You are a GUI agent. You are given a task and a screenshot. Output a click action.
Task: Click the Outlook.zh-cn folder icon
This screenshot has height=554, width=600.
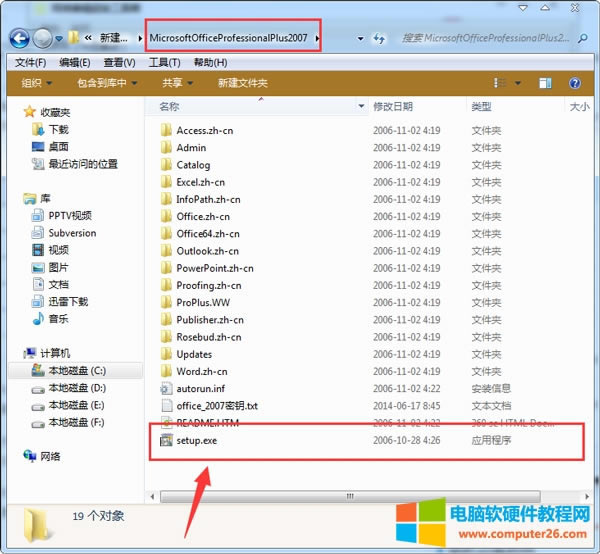point(166,251)
